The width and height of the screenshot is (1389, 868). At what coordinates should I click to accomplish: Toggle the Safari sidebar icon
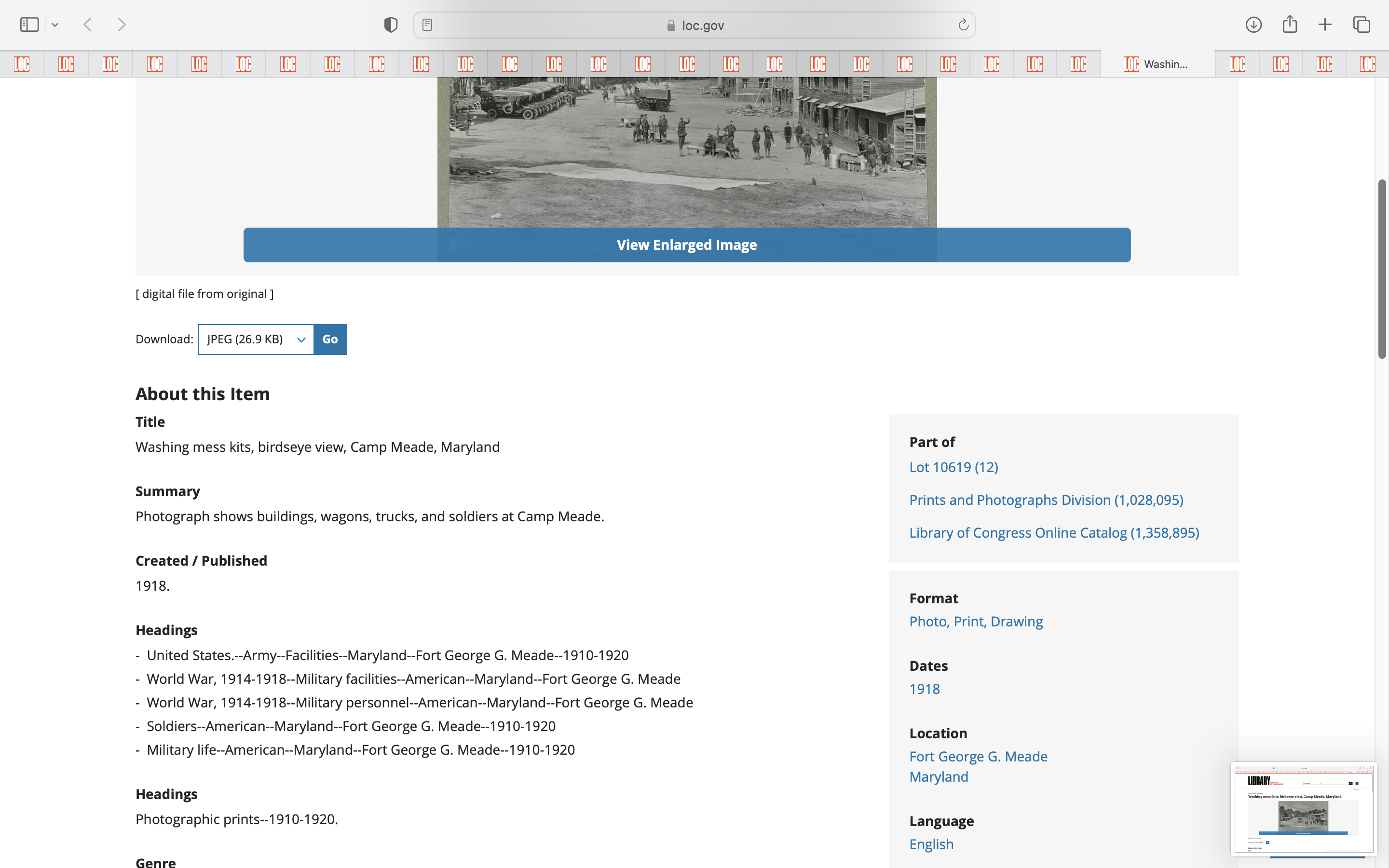(29, 25)
